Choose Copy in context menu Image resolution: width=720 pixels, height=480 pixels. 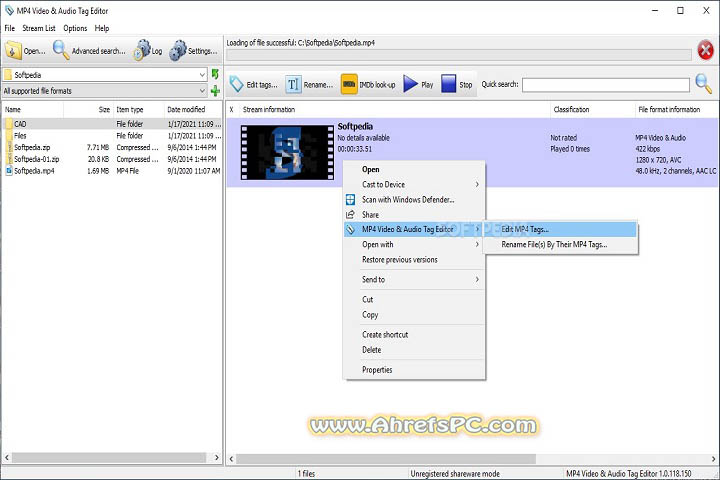[x=370, y=315]
